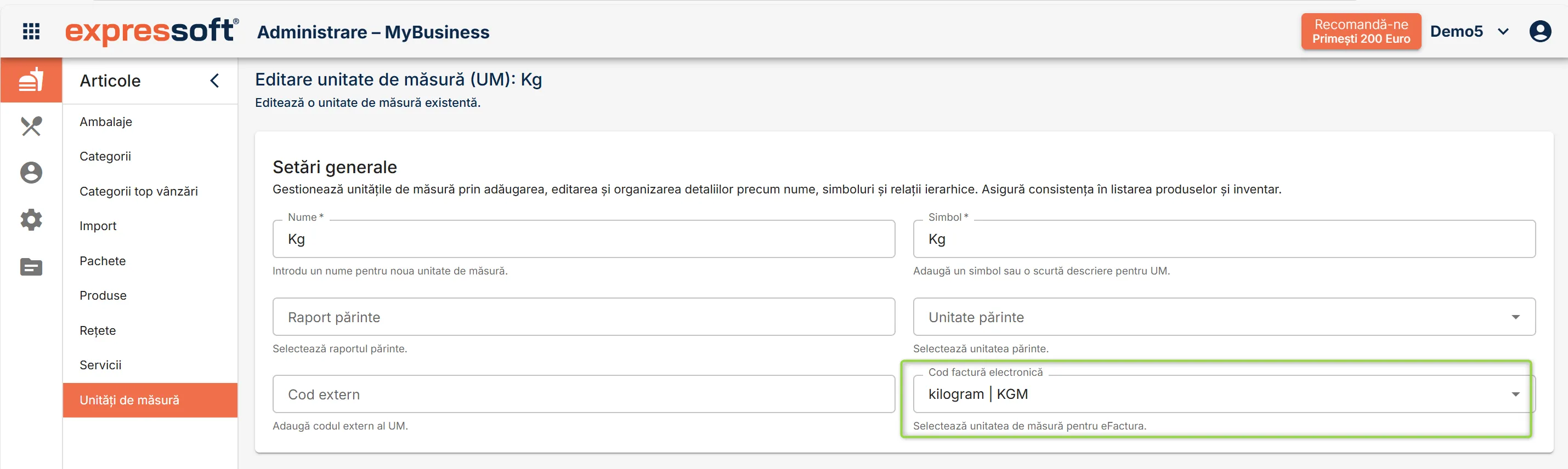Focus the Nume input field

click(584, 239)
